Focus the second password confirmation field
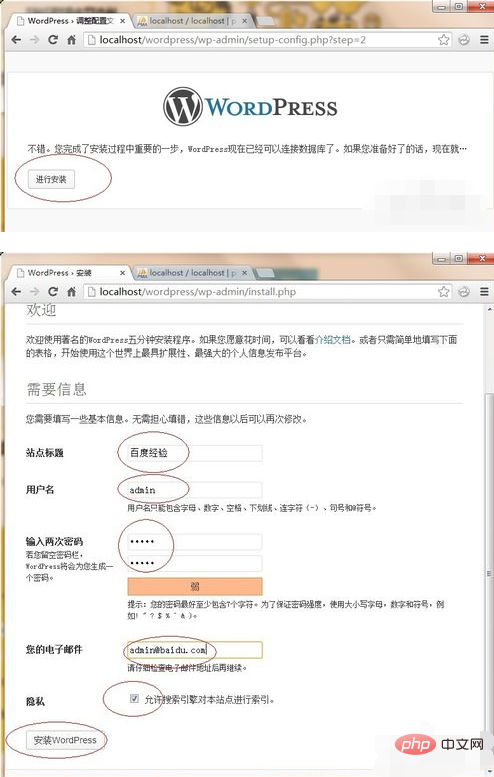 coord(195,563)
